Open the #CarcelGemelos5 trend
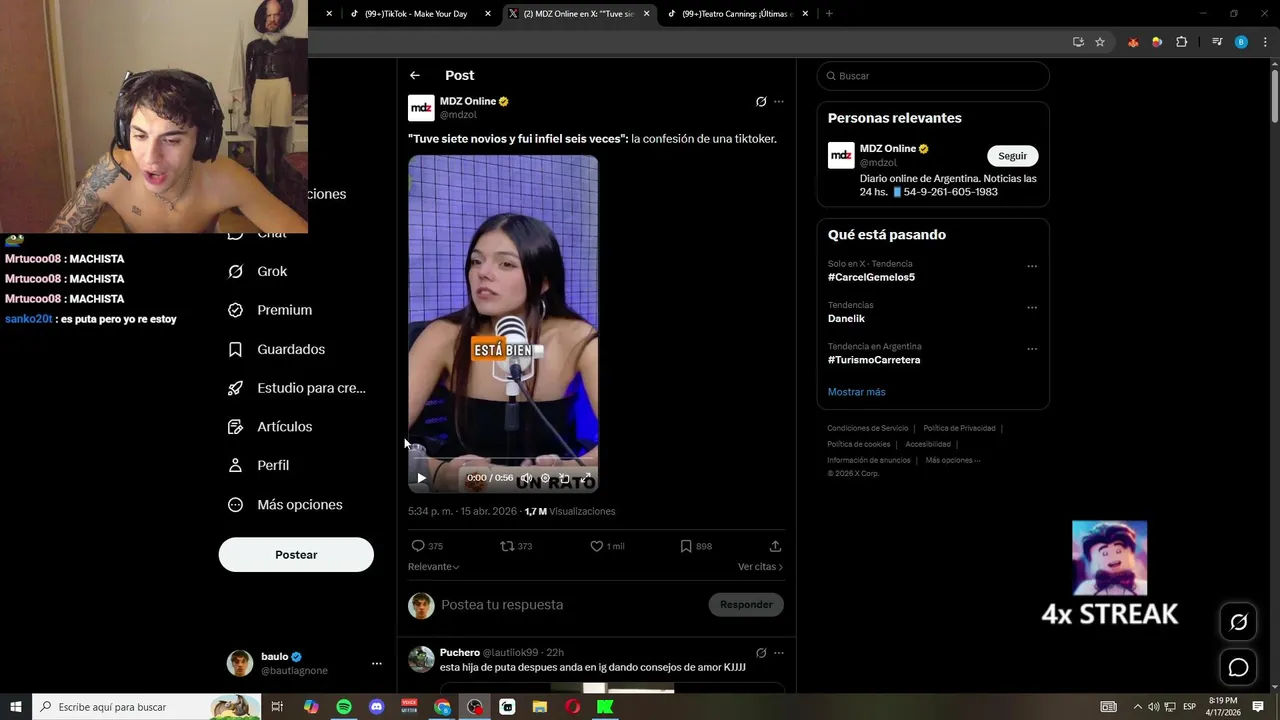The width and height of the screenshot is (1280, 720). [871, 277]
